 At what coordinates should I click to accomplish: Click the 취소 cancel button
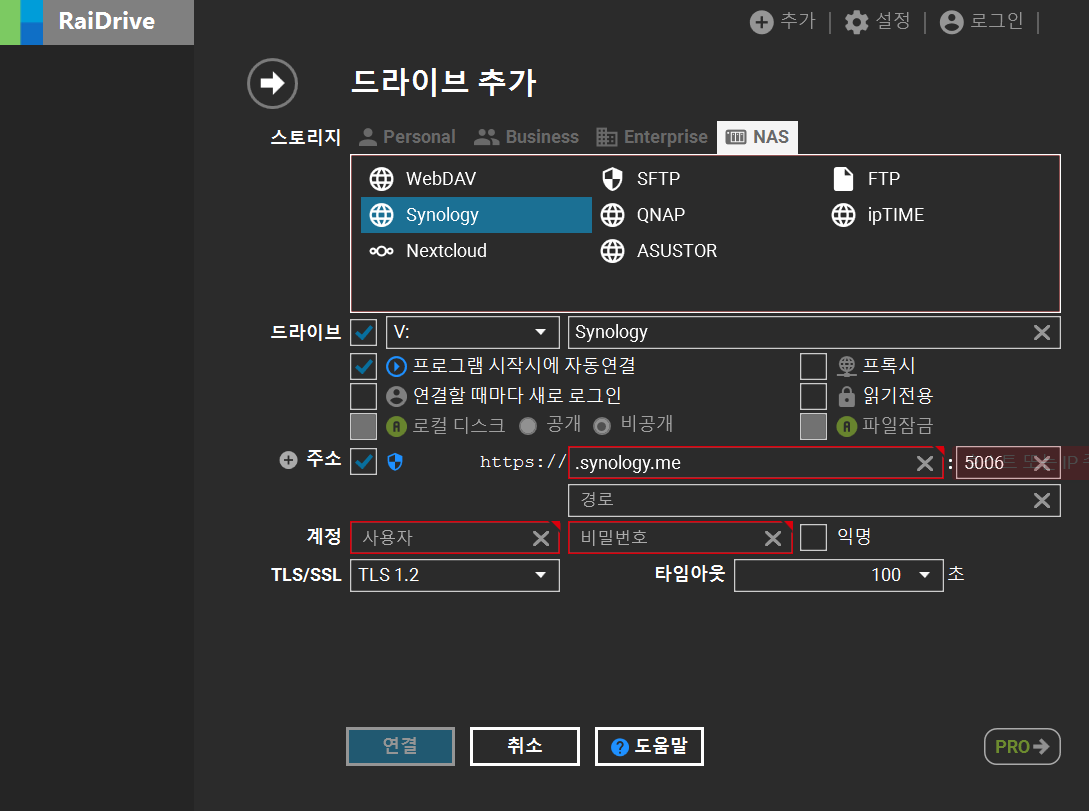coord(524,746)
